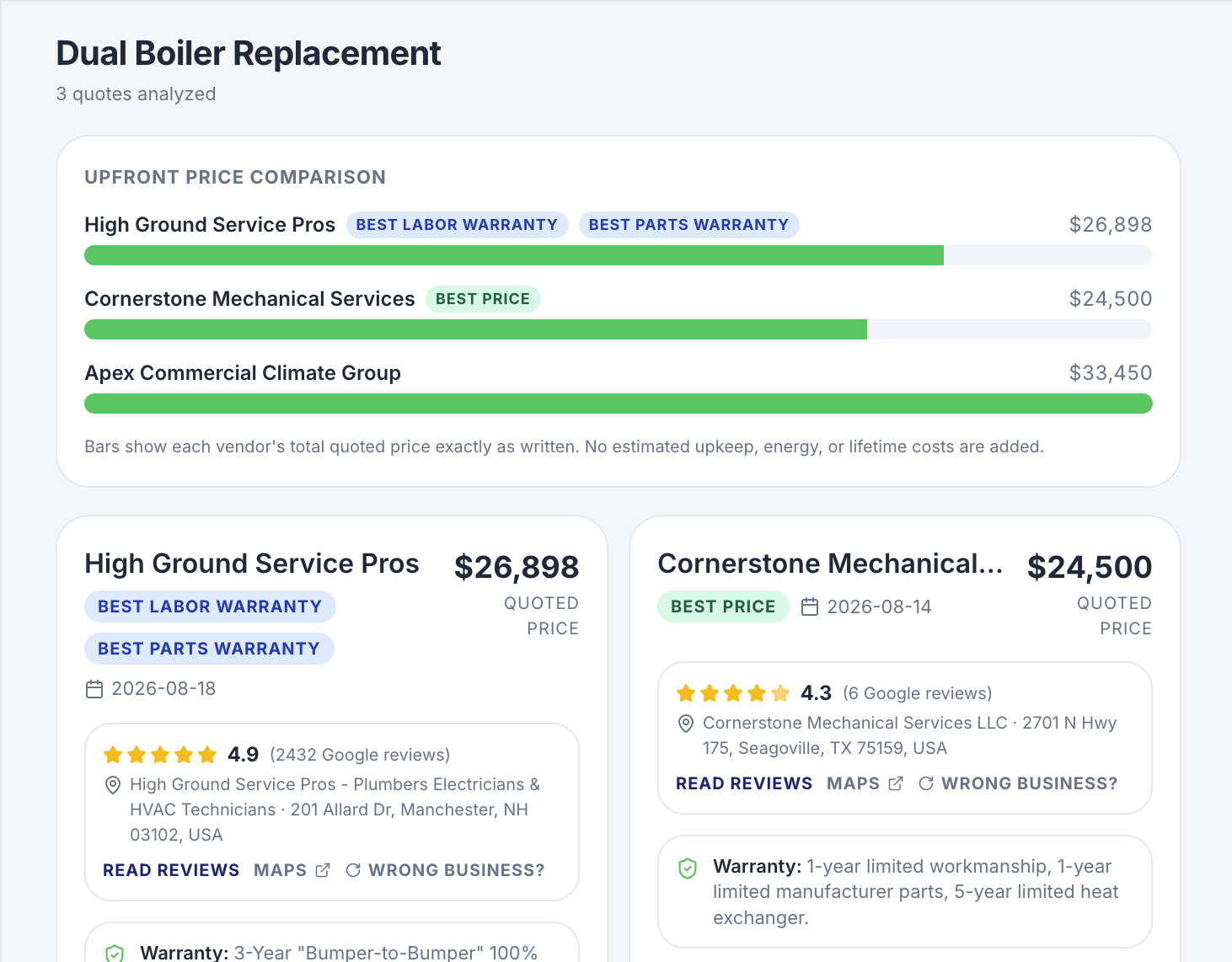Click the large $26,898 quoted price on the card
Screen dimensions: 1232x962
point(517,567)
